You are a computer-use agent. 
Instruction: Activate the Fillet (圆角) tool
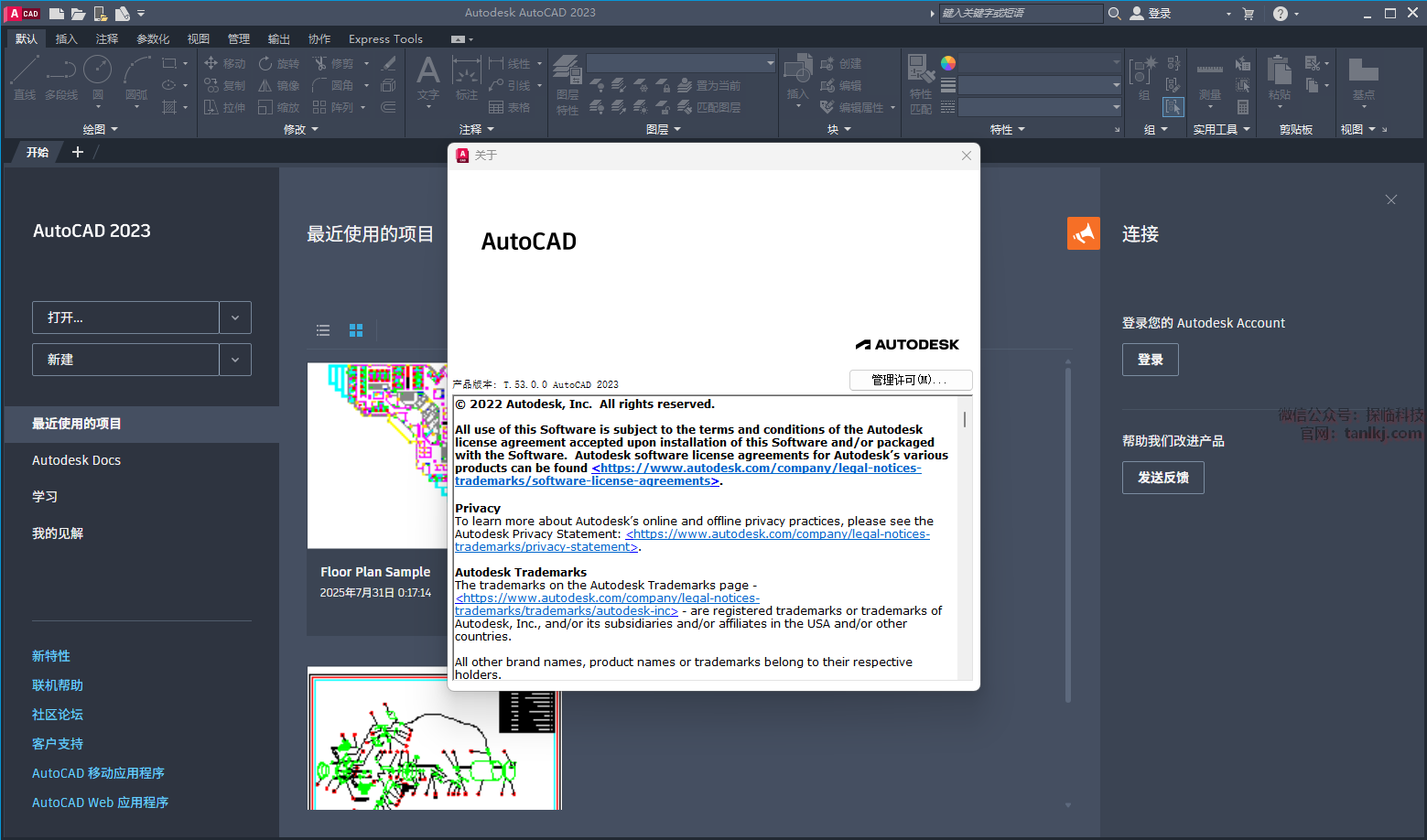coord(333,85)
